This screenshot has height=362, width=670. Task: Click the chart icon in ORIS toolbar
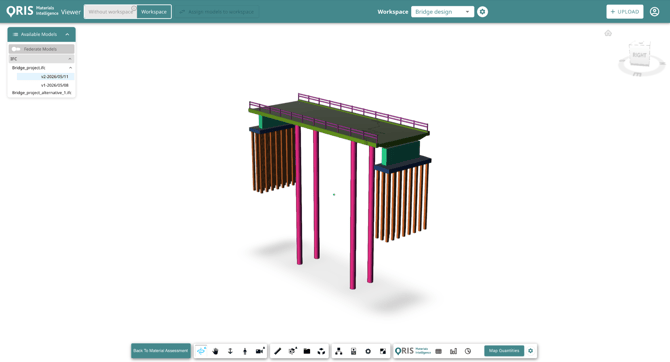(453, 351)
